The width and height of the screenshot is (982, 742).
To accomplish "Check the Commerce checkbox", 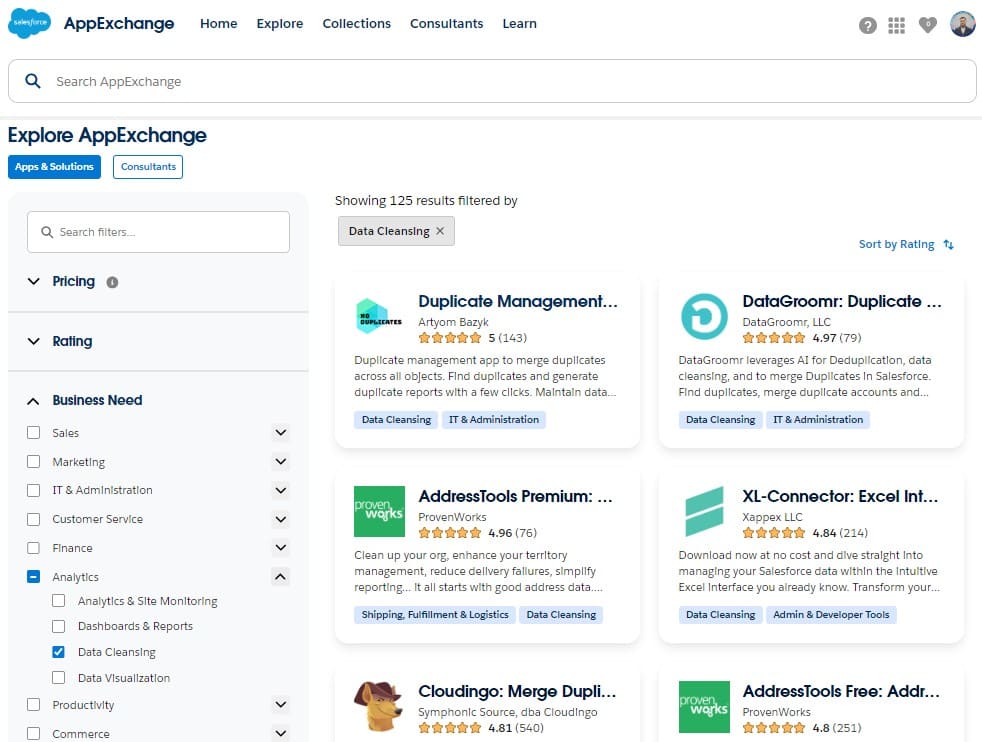I will 34,733.
